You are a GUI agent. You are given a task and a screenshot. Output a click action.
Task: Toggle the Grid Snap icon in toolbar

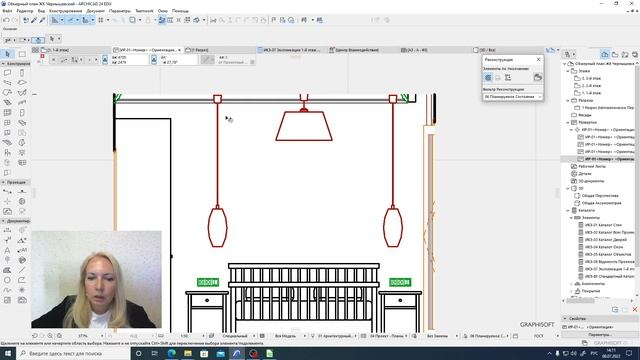[100, 20]
